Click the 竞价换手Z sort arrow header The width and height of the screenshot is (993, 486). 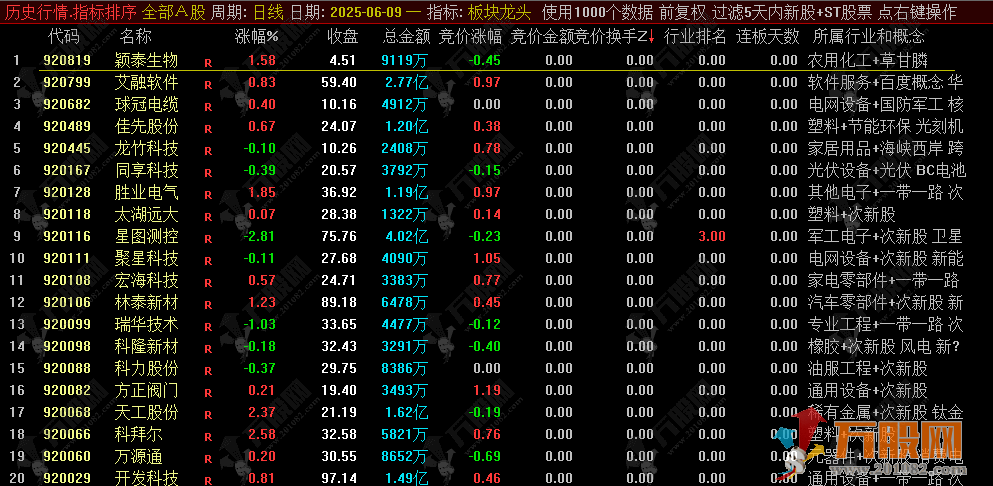pos(614,37)
